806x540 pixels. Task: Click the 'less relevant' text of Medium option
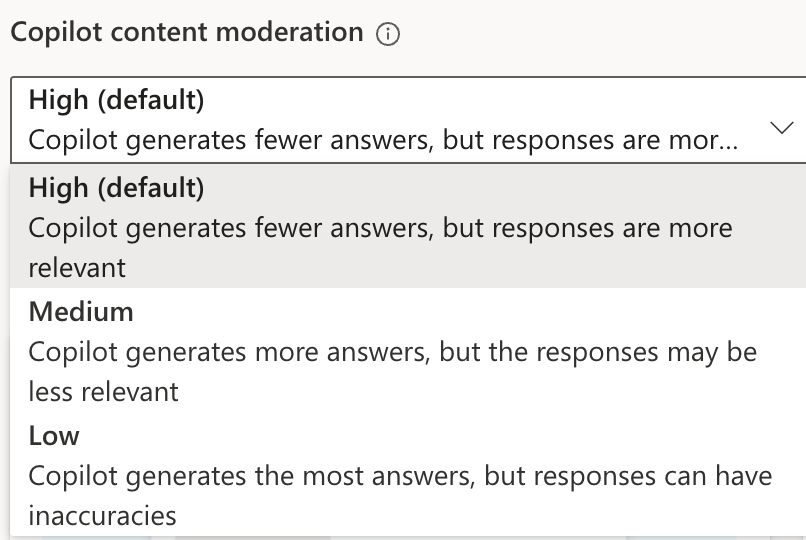[103, 392]
